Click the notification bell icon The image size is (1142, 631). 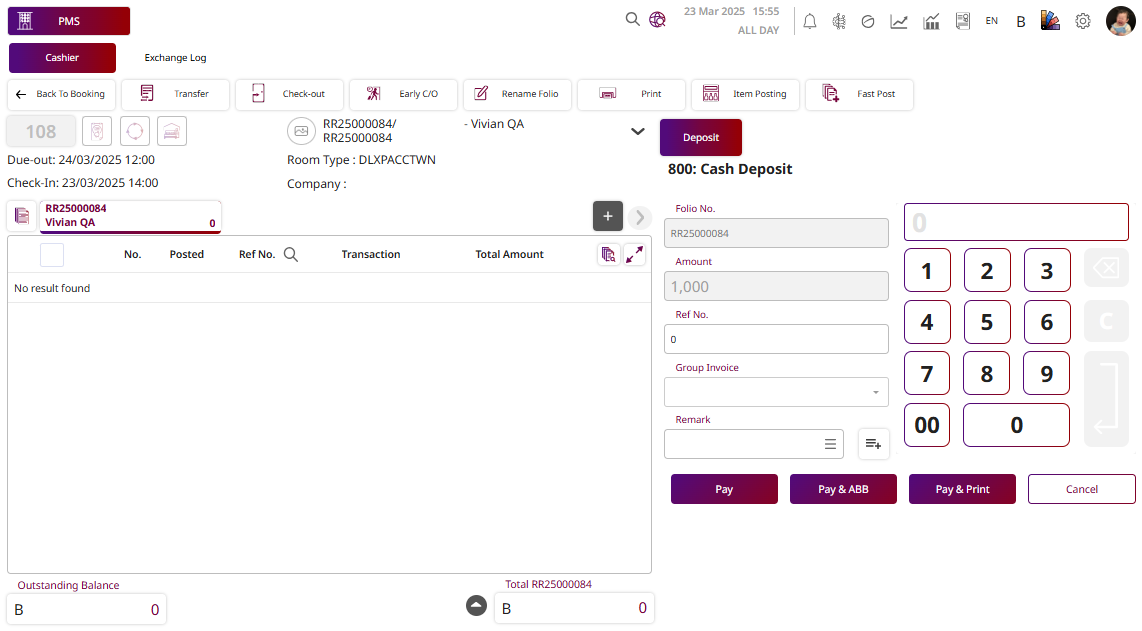[810, 21]
